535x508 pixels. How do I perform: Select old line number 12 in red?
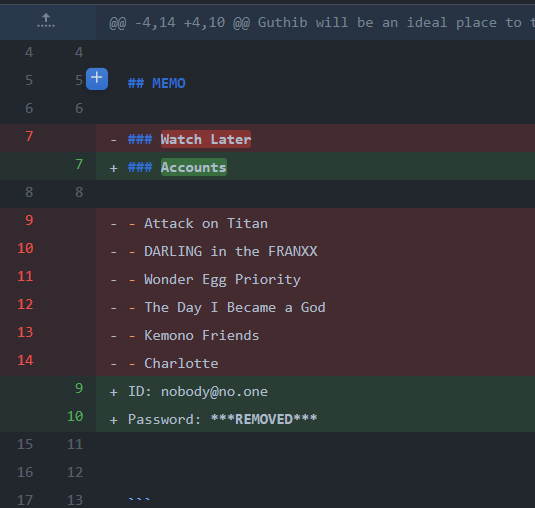point(25,304)
